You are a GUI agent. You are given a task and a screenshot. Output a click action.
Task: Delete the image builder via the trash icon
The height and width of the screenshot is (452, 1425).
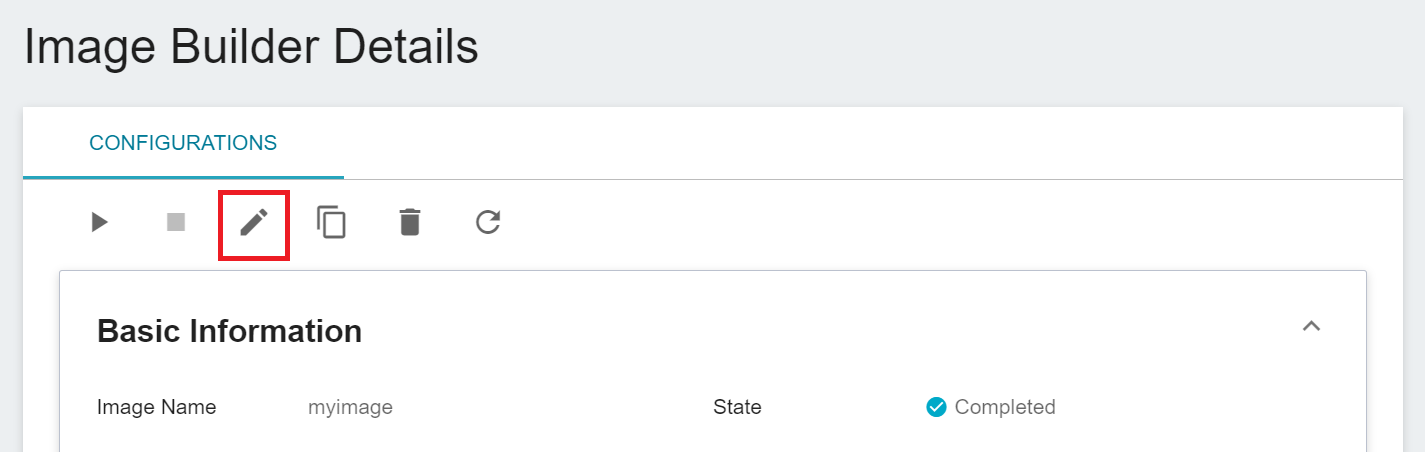[x=410, y=222]
